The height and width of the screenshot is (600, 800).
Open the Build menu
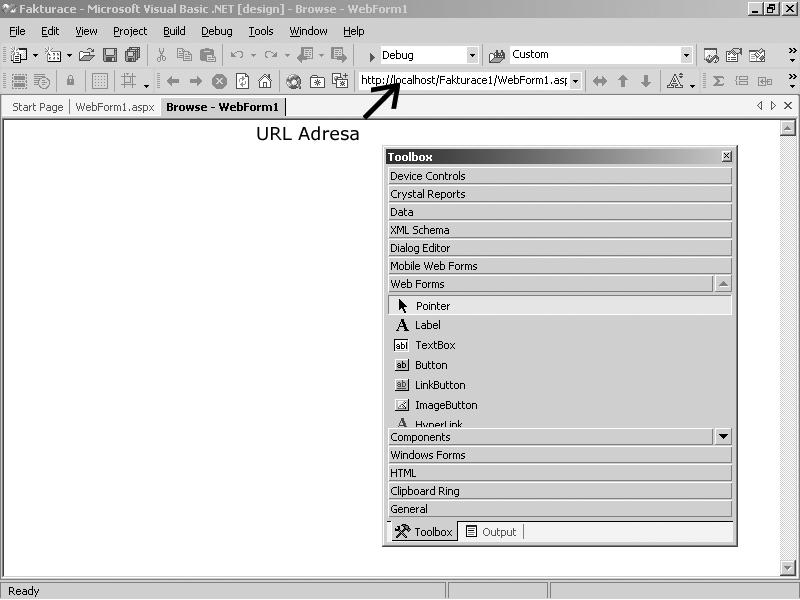coord(174,31)
